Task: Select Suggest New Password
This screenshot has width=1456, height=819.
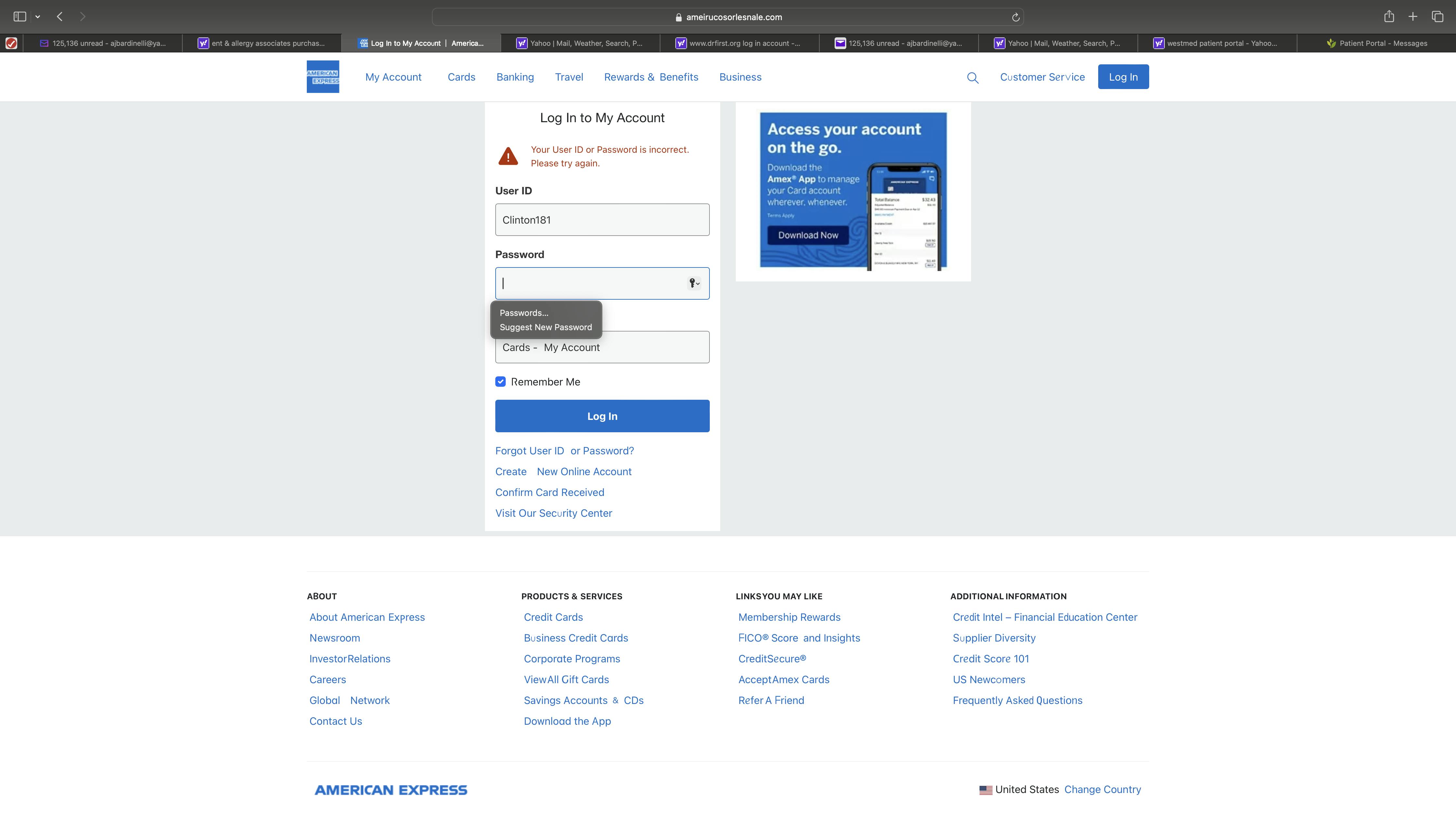Action: pyautogui.click(x=545, y=327)
